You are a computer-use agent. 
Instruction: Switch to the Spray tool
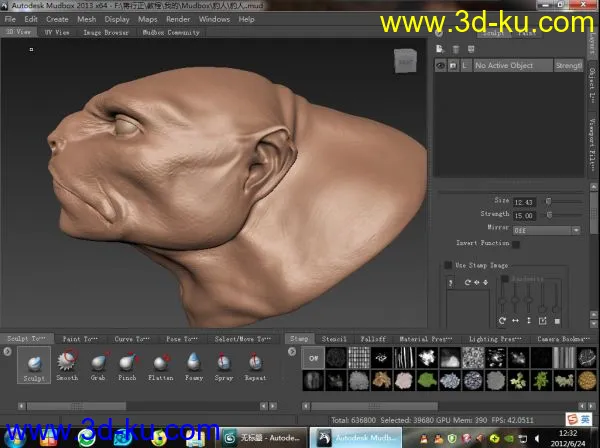coord(223,364)
